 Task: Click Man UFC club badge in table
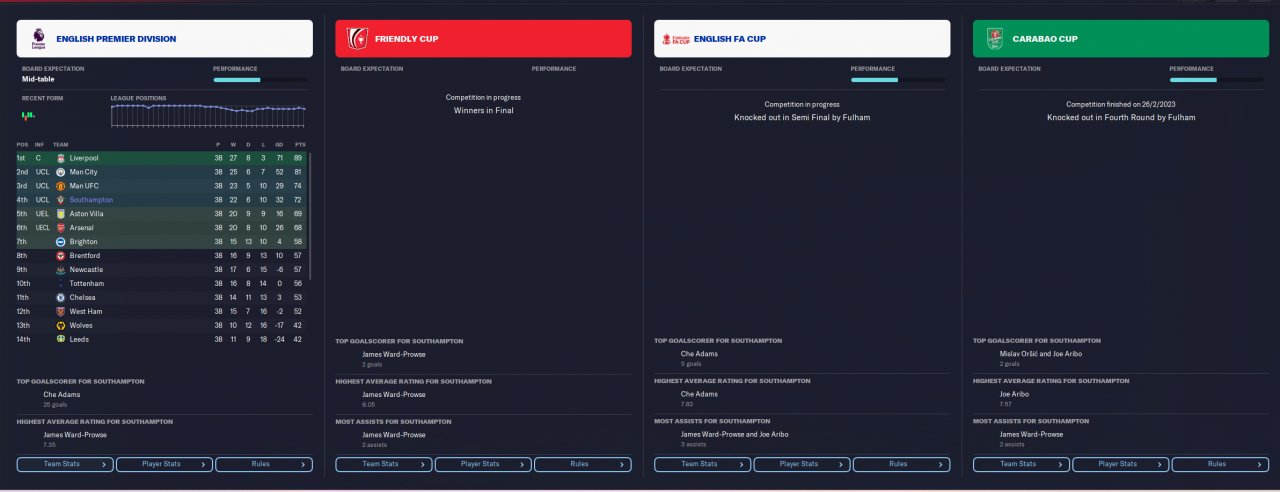point(60,186)
